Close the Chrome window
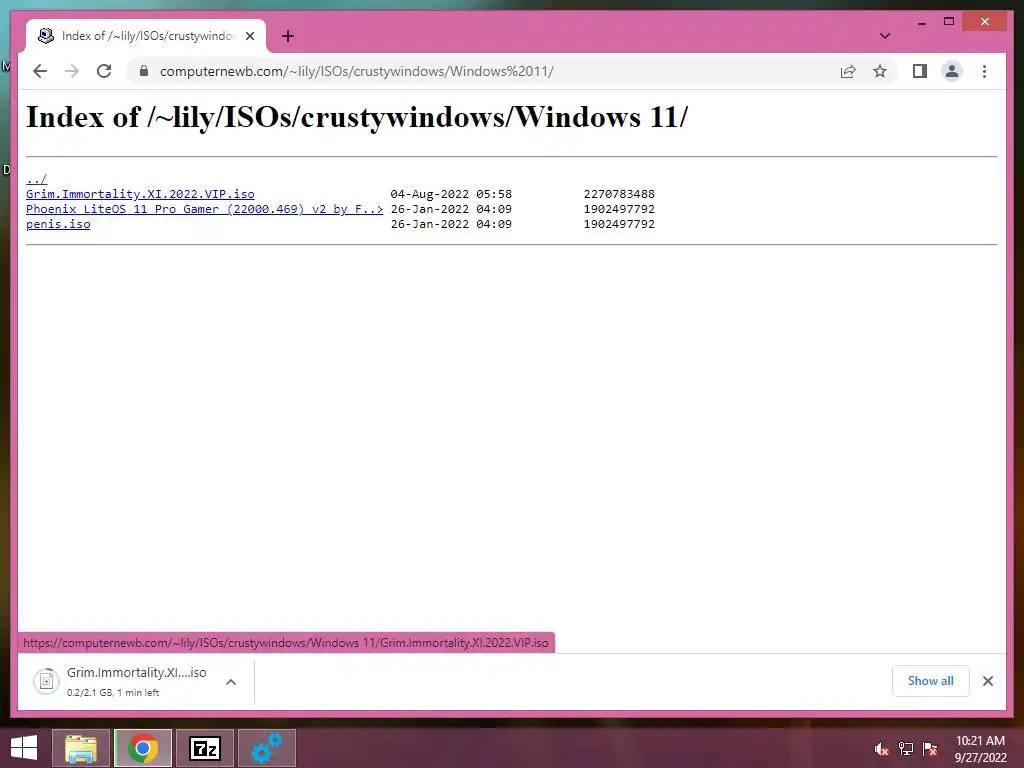1024x768 pixels. pyautogui.click(x=985, y=22)
